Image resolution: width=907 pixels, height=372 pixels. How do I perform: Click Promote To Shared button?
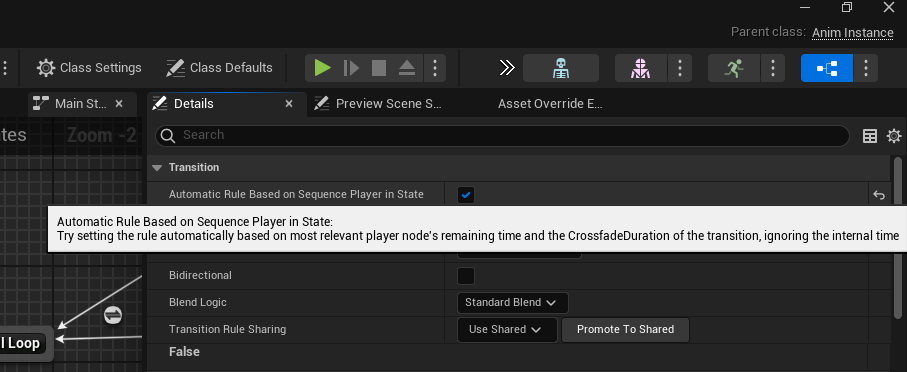point(625,330)
